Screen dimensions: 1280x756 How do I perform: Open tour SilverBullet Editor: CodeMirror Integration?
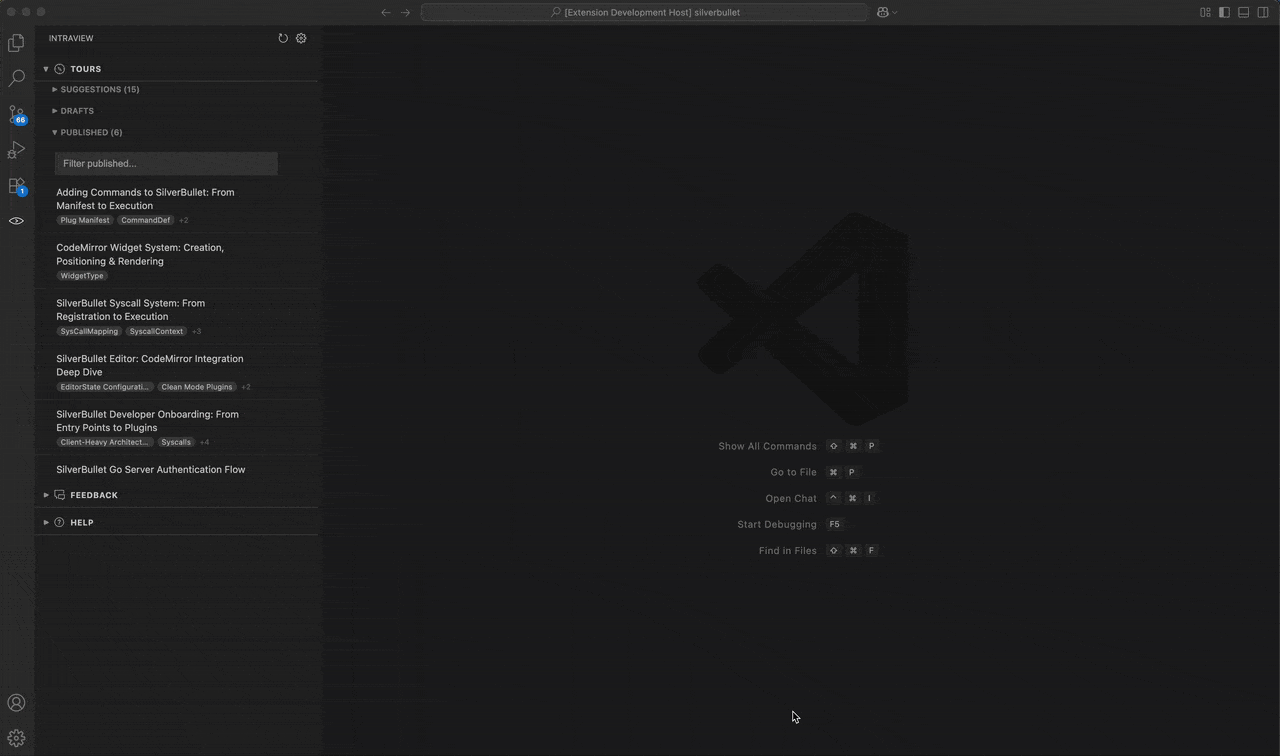point(149,365)
